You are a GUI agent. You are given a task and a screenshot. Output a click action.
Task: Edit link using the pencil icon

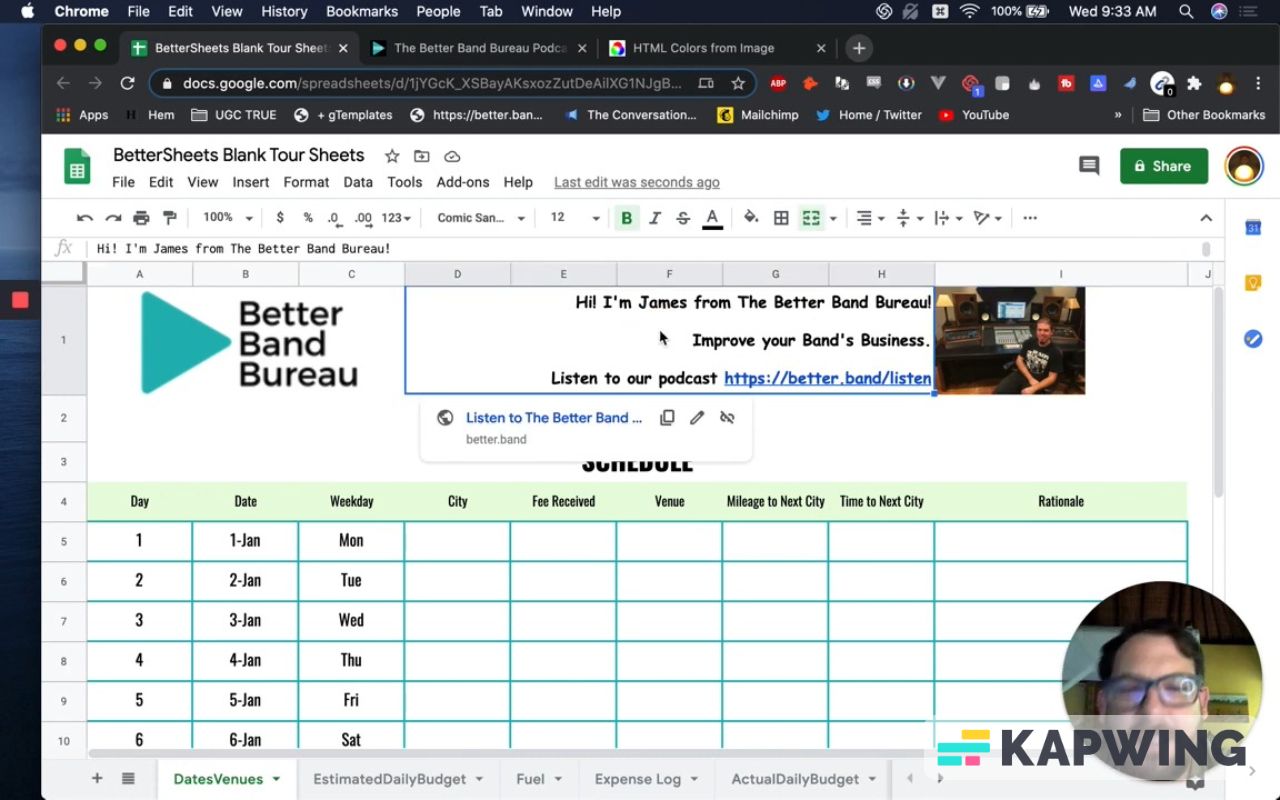[x=697, y=418]
